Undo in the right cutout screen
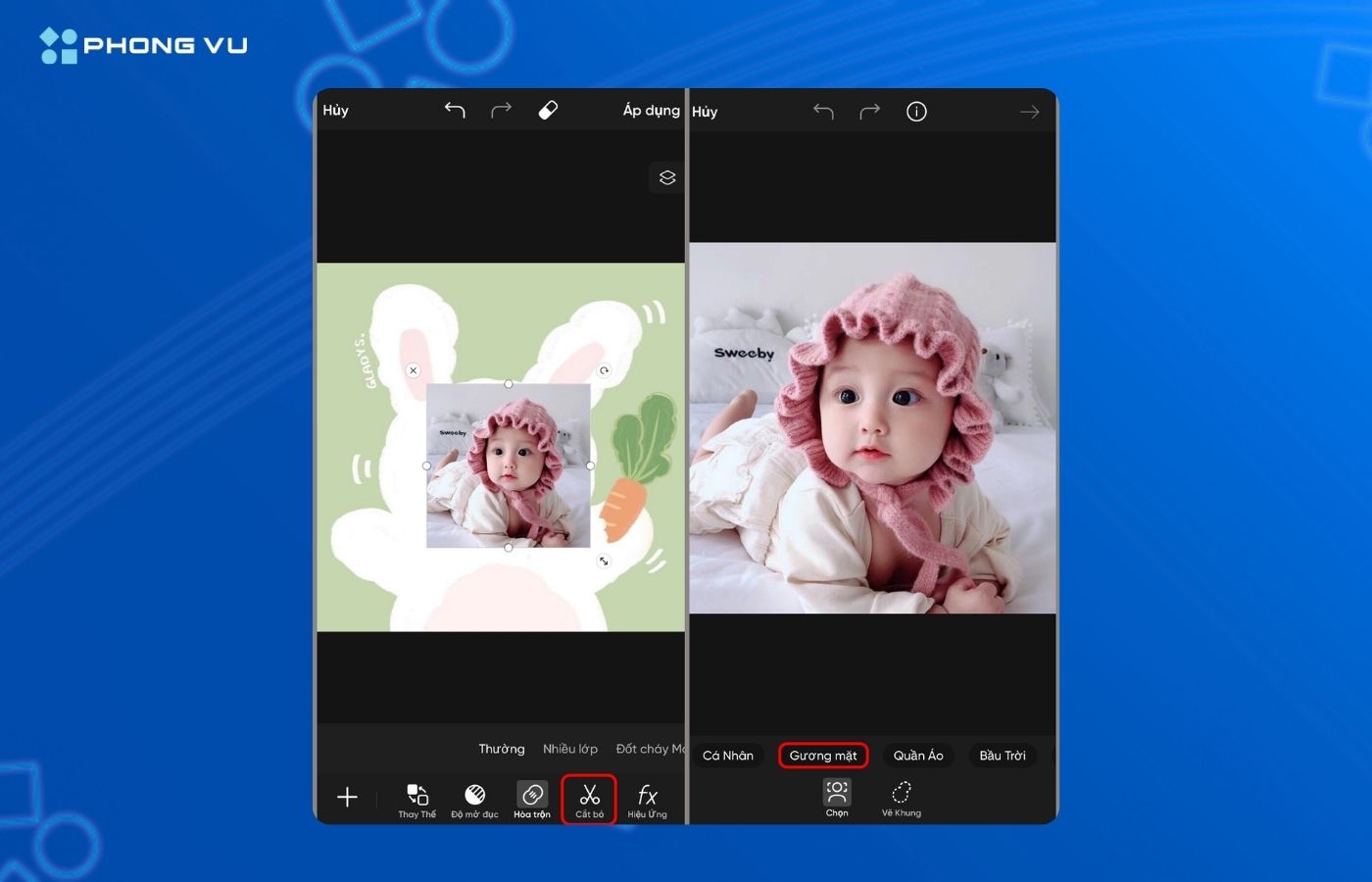Image resolution: width=1372 pixels, height=882 pixels. pos(823,112)
